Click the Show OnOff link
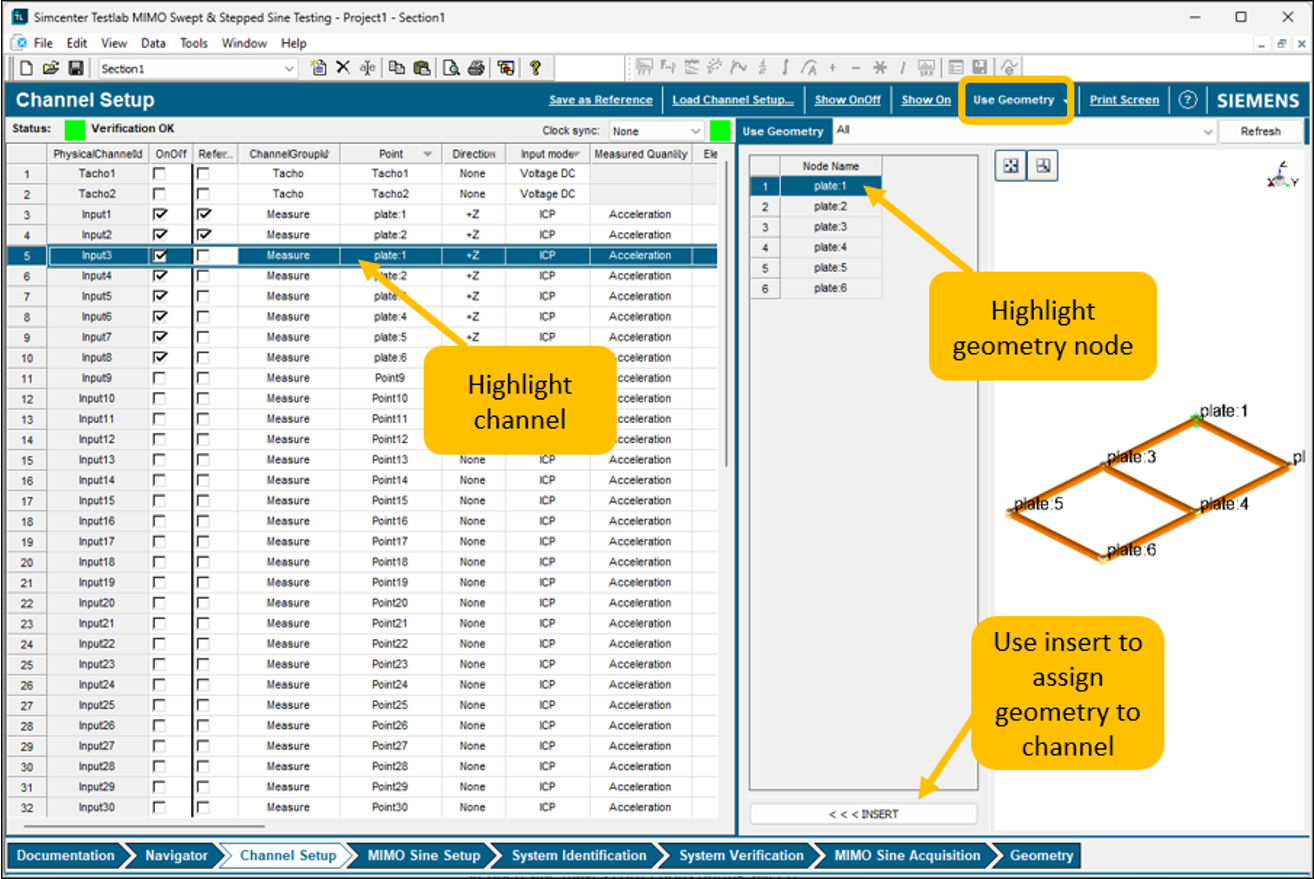The height and width of the screenshot is (879, 1314). coord(847,100)
